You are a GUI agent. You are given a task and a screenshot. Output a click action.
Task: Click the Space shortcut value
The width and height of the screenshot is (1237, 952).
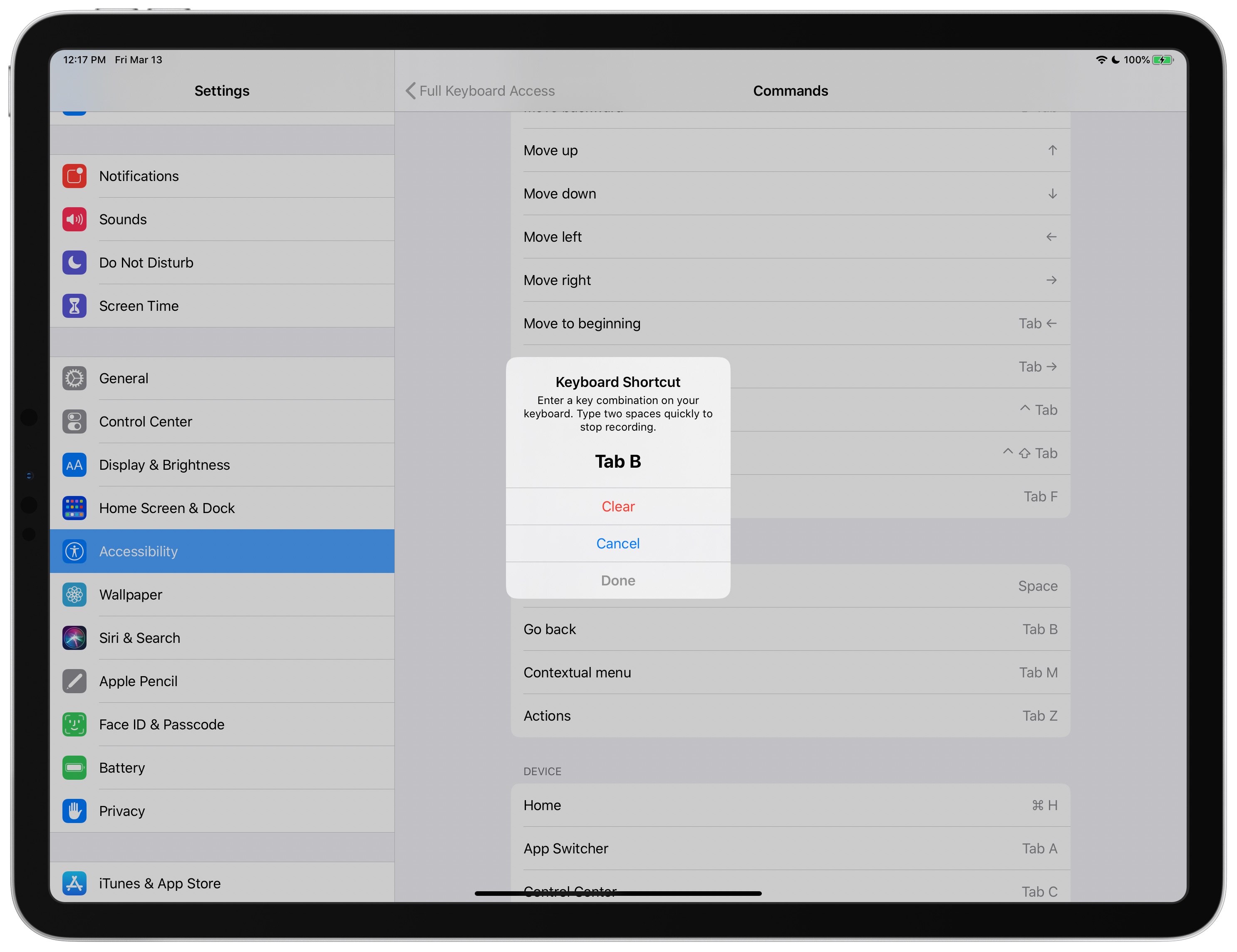[1038, 586]
